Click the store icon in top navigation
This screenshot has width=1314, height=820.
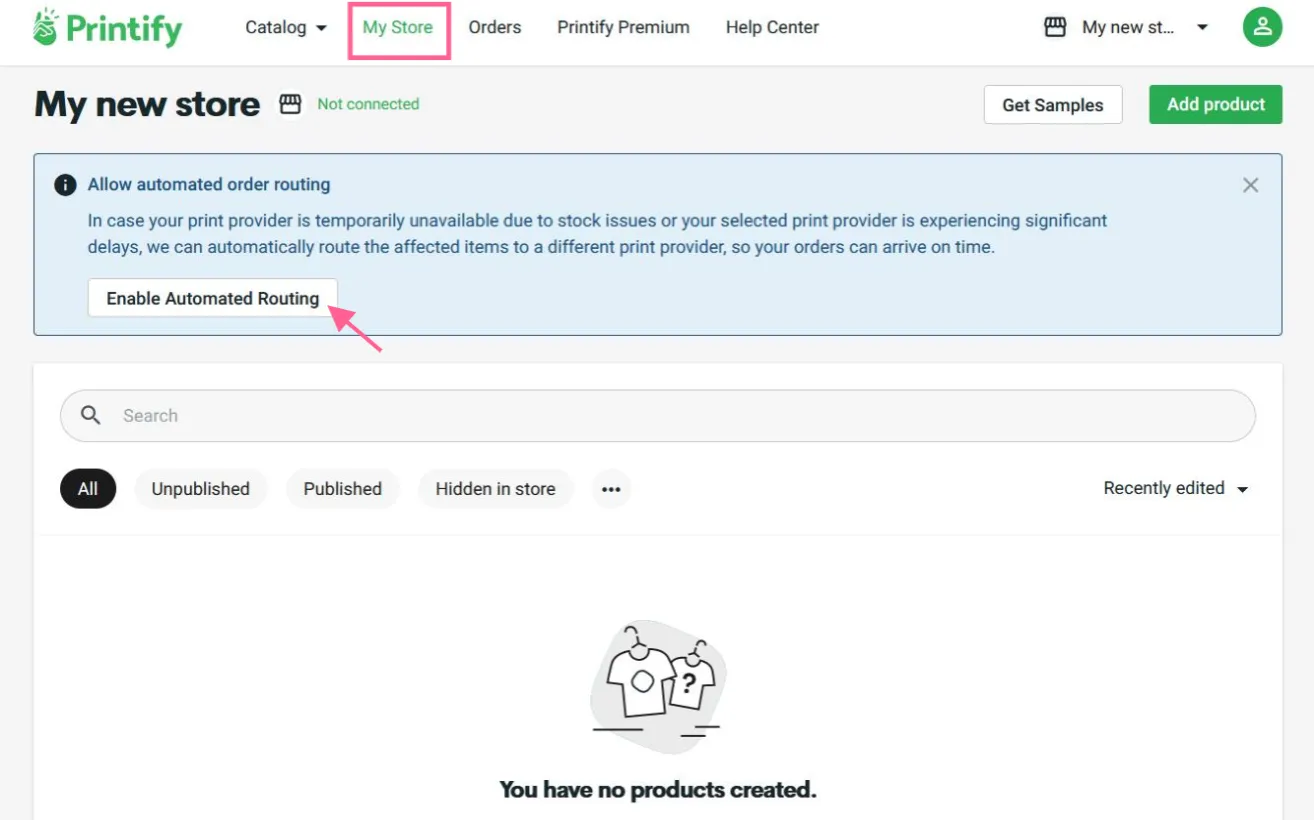pos(1055,28)
